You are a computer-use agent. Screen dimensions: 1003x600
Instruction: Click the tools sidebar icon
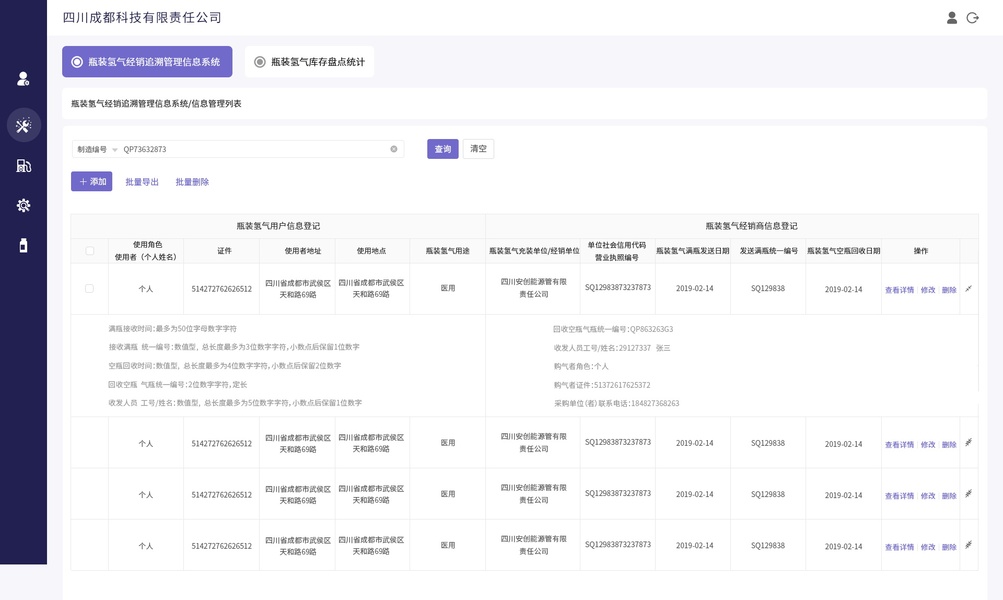[23, 125]
